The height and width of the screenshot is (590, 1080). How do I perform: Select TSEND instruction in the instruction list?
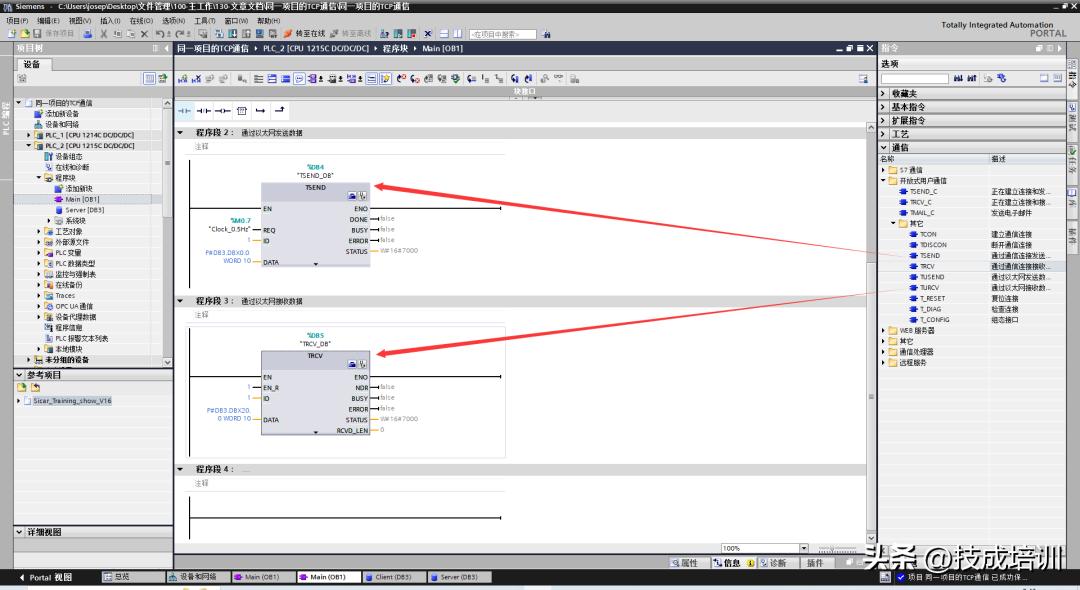click(x=930, y=255)
